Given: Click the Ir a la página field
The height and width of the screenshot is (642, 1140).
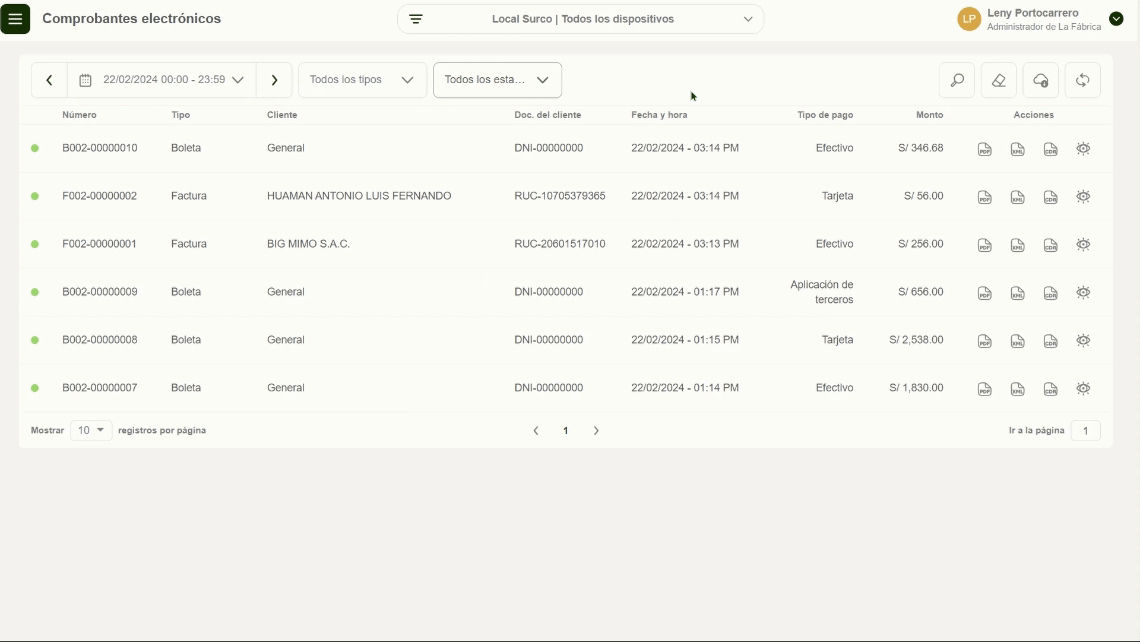Looking at the screenshot, I should click(x=1085, y=430).
